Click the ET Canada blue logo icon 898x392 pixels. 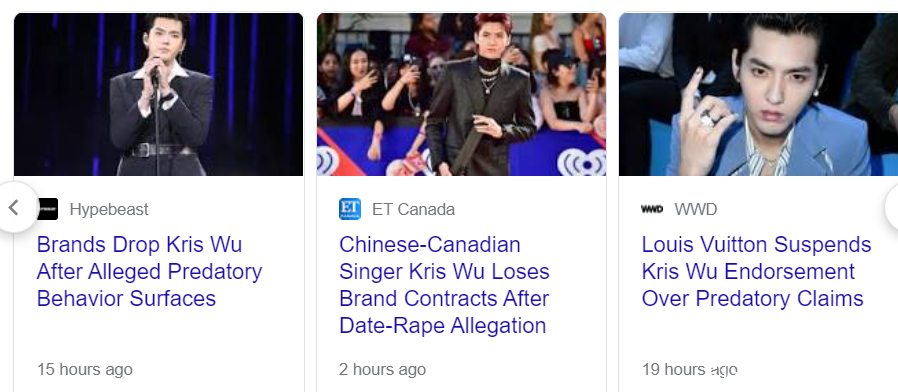350,209
